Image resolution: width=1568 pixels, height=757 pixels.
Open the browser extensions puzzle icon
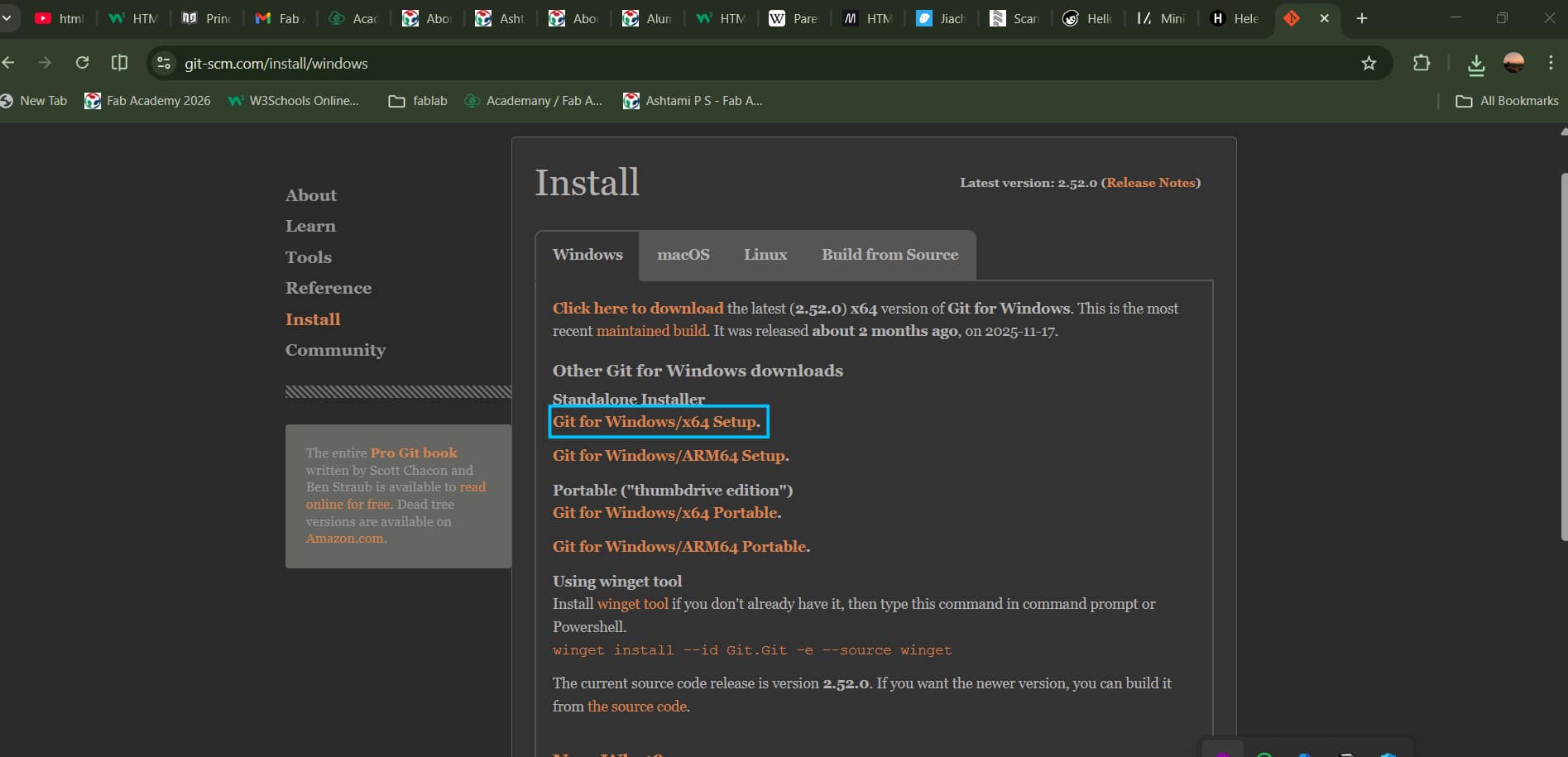[1422, 63]
